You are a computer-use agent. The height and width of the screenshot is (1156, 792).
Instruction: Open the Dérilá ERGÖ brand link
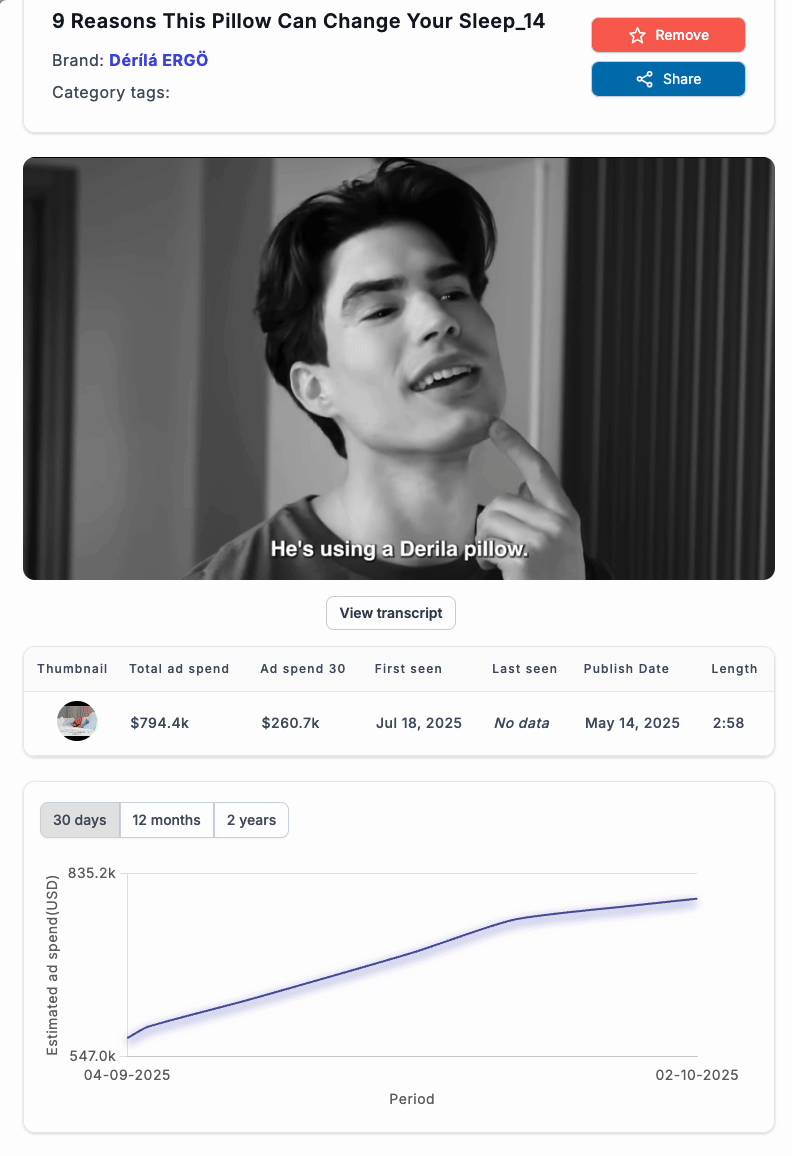click(158, 60)
